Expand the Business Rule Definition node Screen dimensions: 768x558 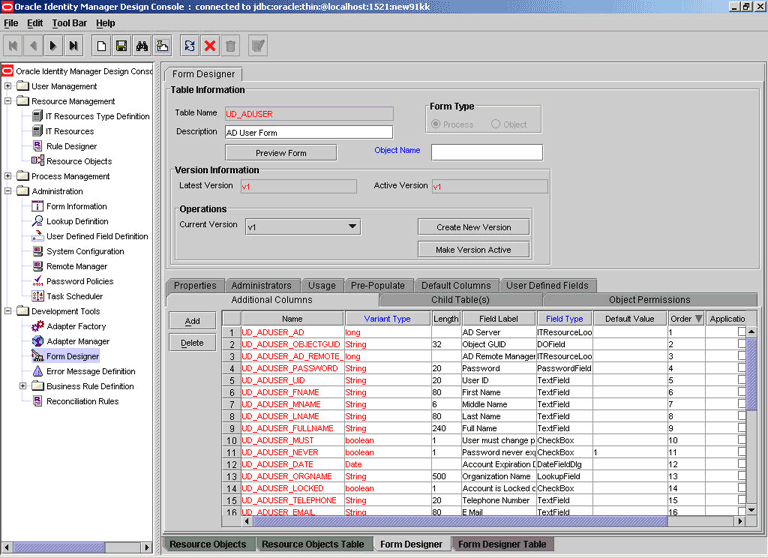click(x=23, y=386)
